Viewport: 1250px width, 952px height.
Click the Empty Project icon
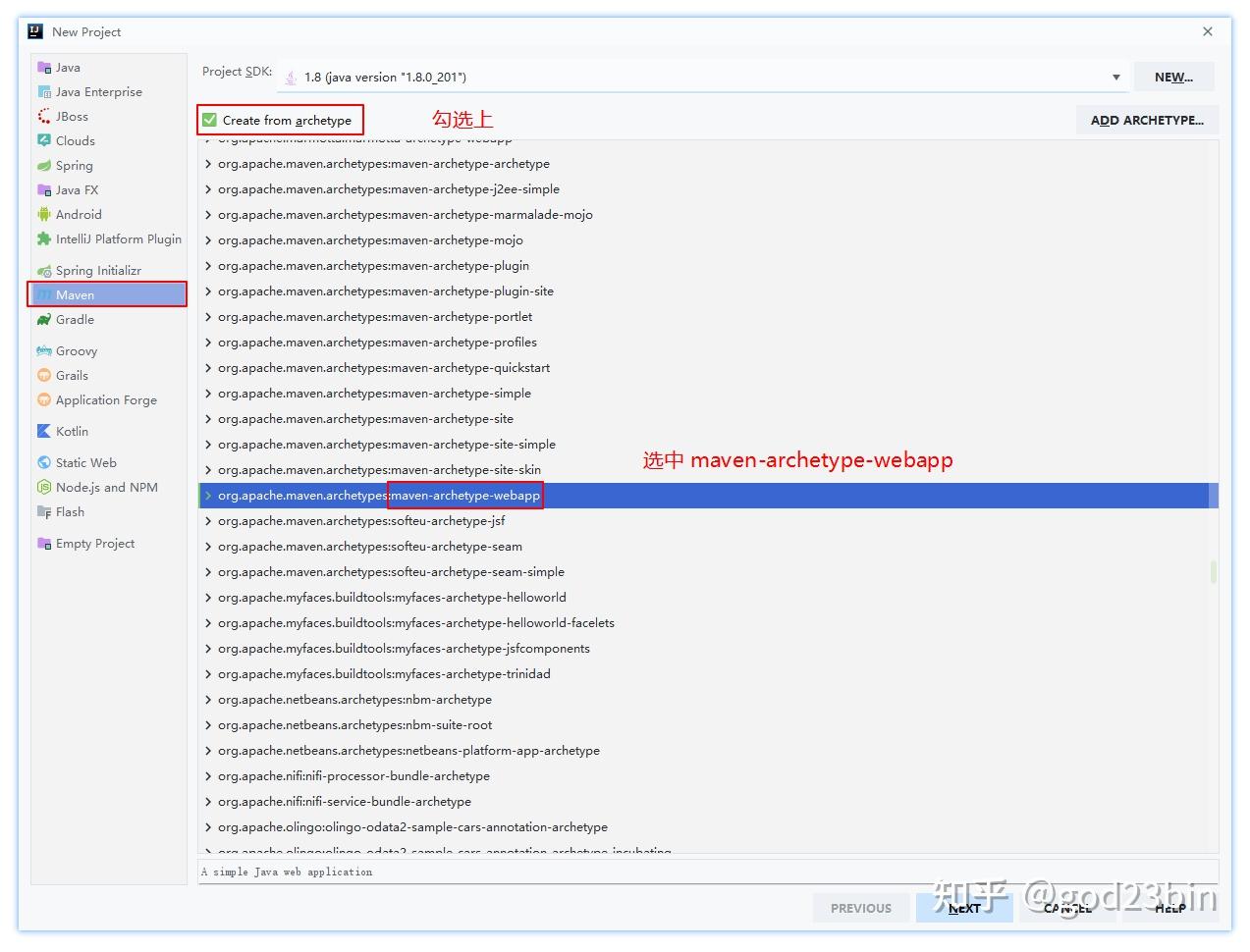pyautogui.click(x=44, y=544)
